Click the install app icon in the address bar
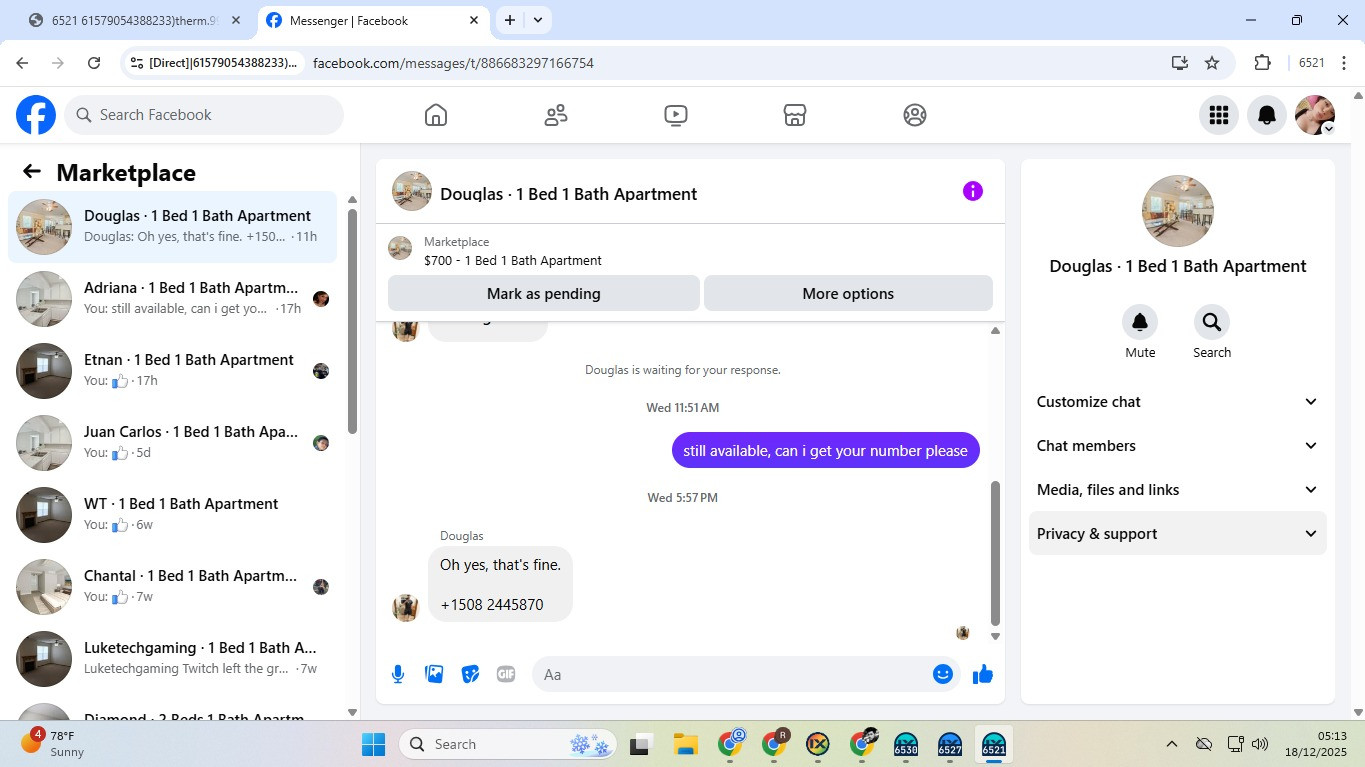 (x=1180, y=63)
